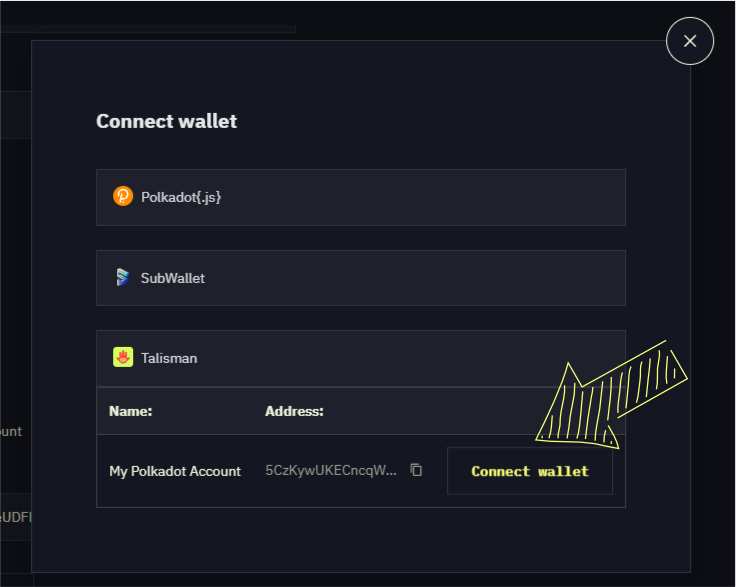Click the Connect wallet dialog heading
Image resolution: width=736 pixels, height=587 pixels.
pos(167,121)
